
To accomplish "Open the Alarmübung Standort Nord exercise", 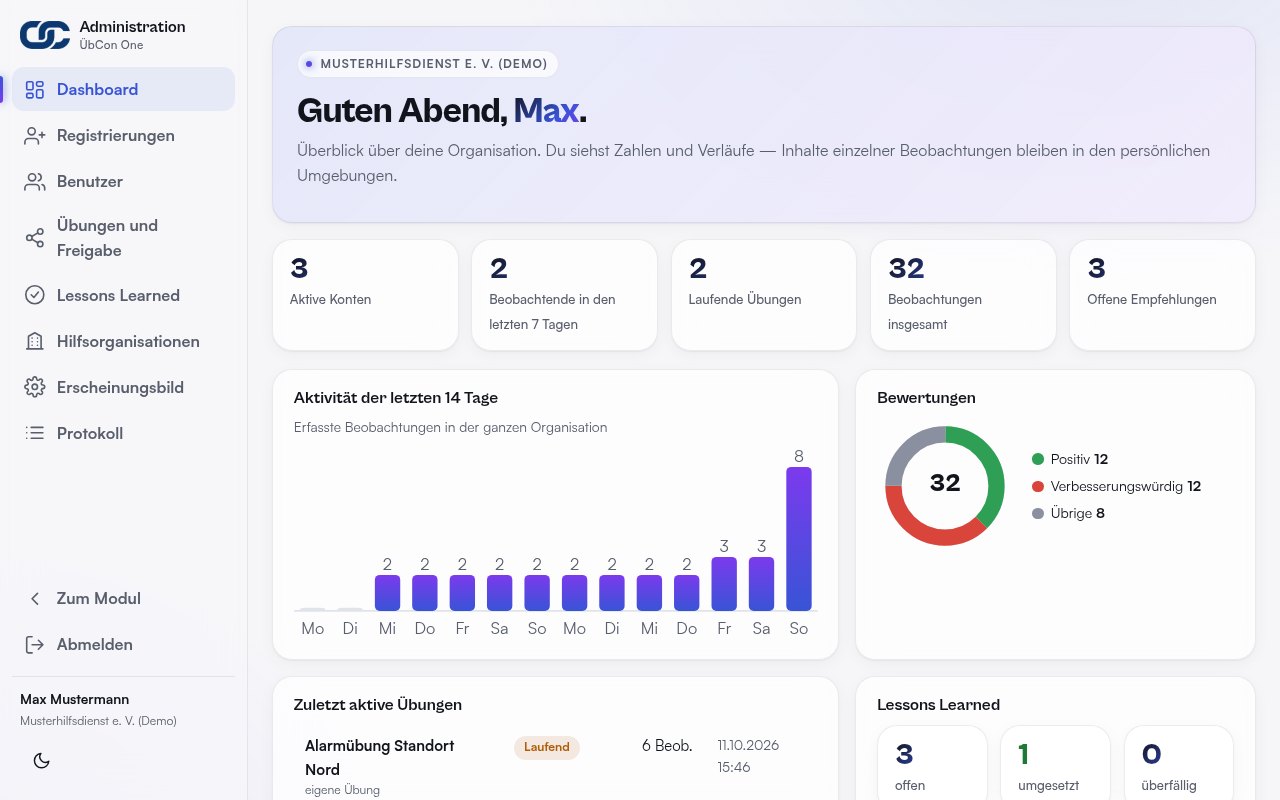I will [x=380, y=758].
